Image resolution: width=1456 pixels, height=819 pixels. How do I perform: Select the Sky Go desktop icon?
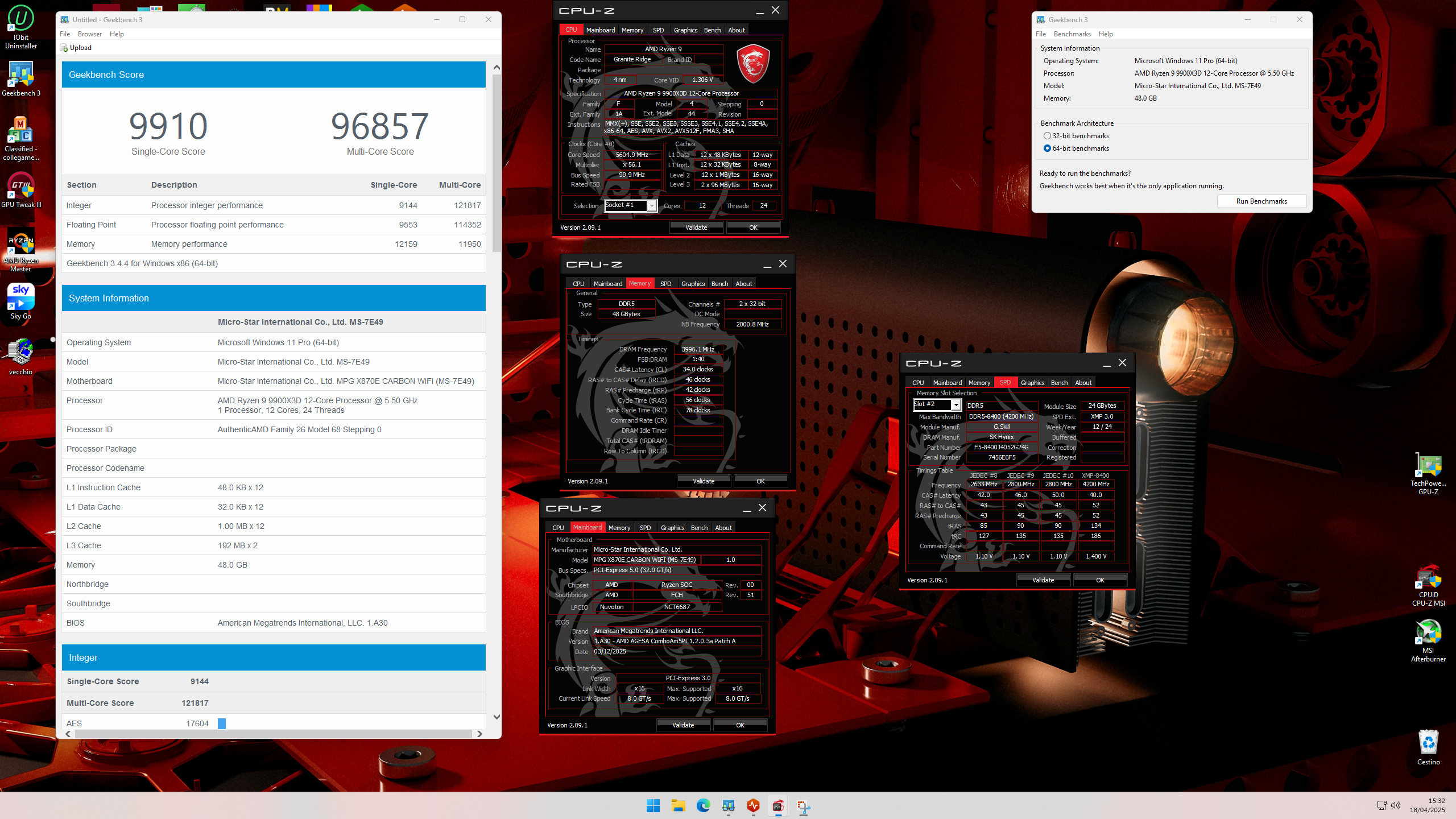(x=21, y=302)
